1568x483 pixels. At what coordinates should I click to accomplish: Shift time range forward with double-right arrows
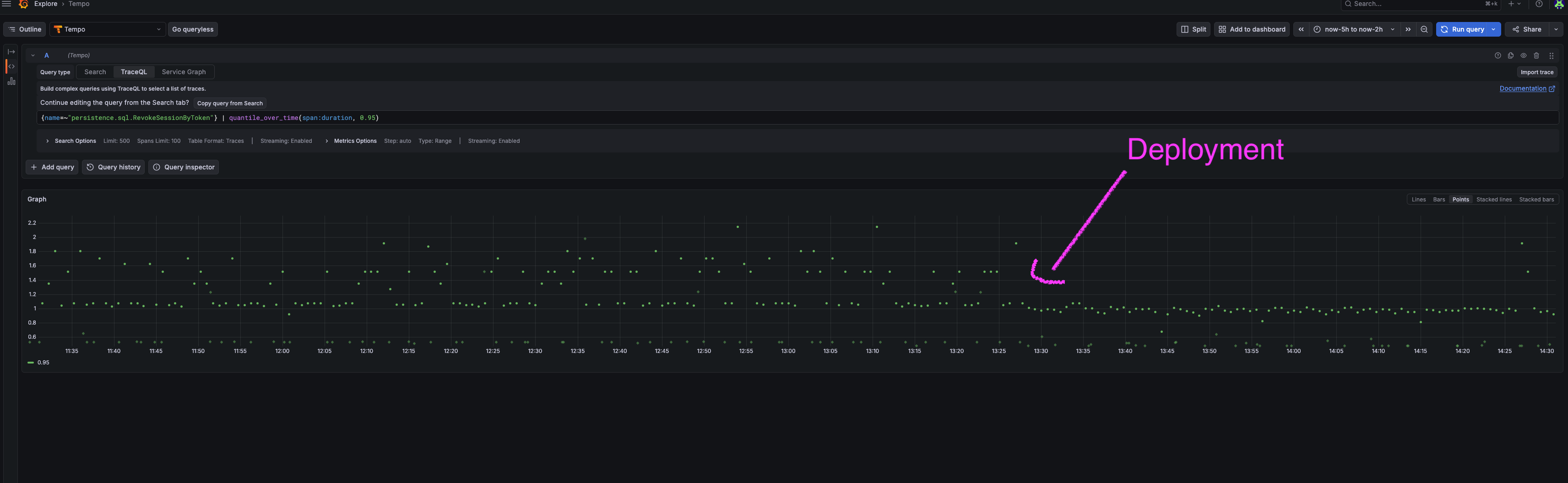(1408, 29)
